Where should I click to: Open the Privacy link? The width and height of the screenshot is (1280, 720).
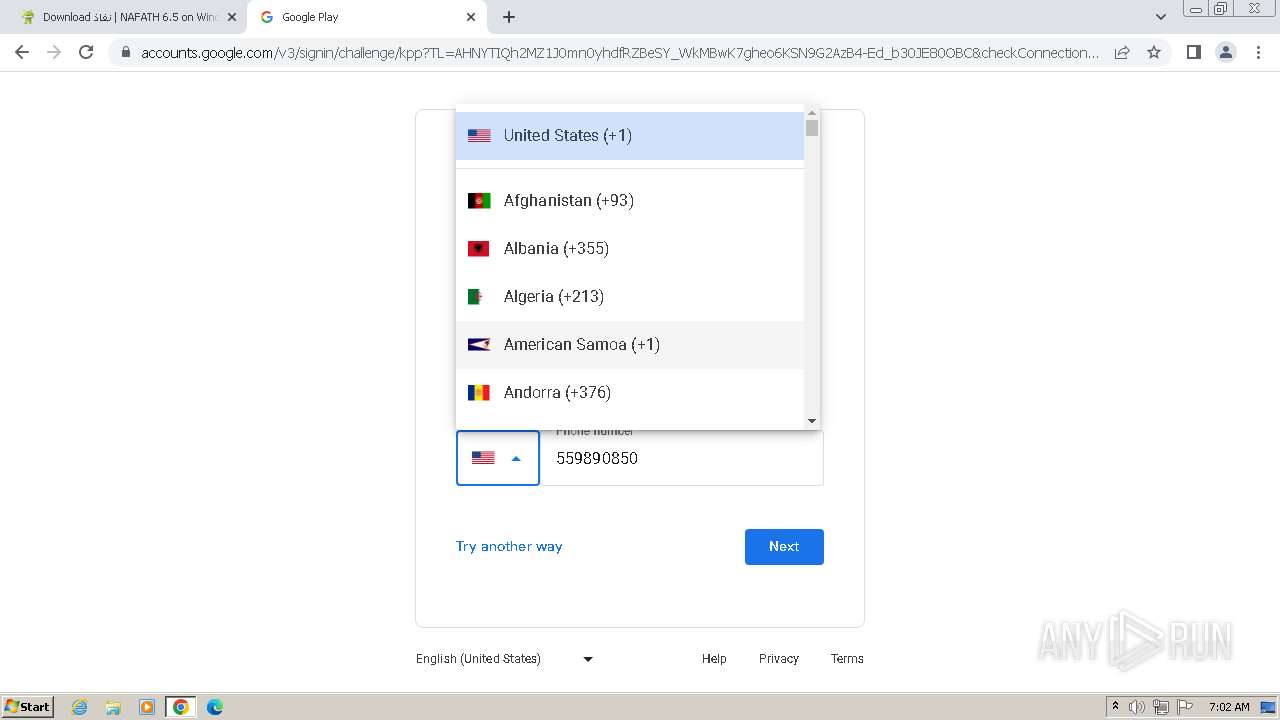779,659
